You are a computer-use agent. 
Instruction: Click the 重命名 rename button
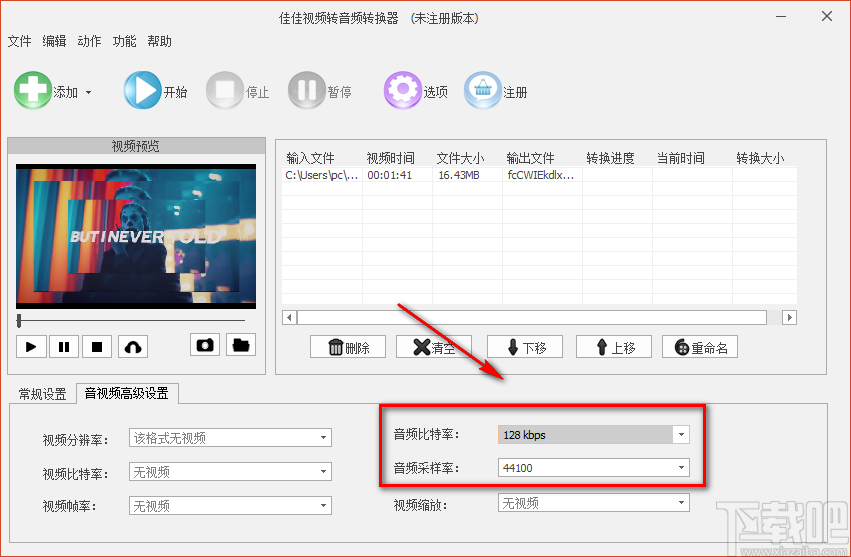[x=700, y=347]
